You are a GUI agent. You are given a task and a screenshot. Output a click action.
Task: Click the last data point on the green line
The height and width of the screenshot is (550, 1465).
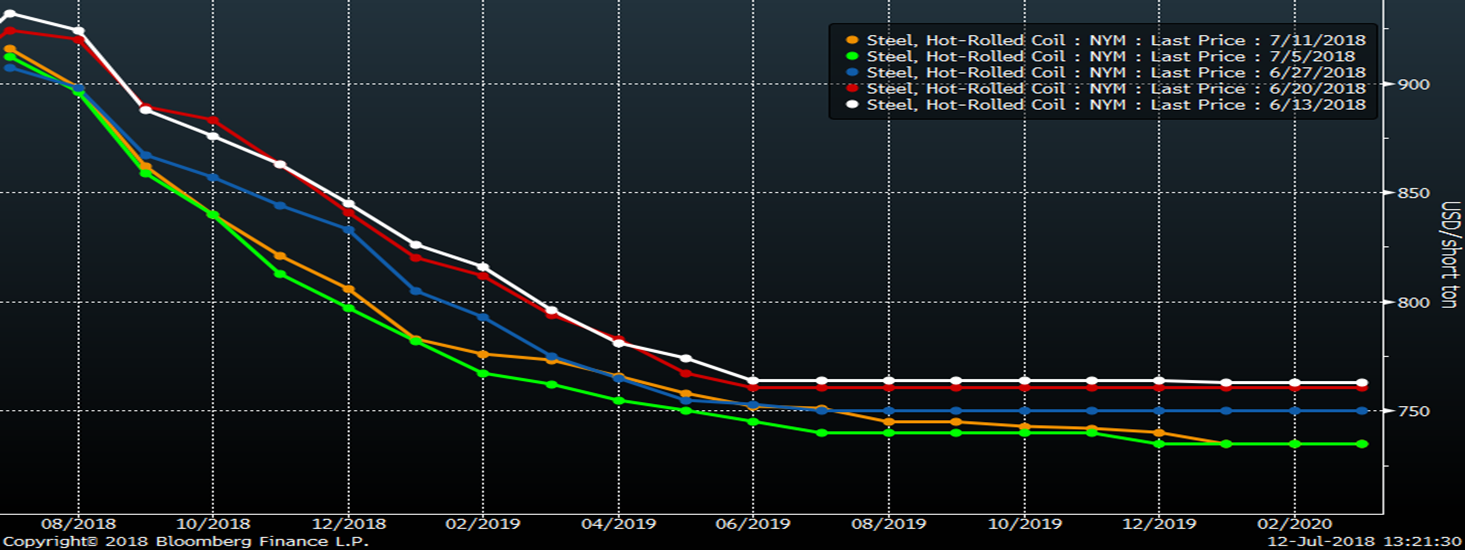(x=1362, y=444)
